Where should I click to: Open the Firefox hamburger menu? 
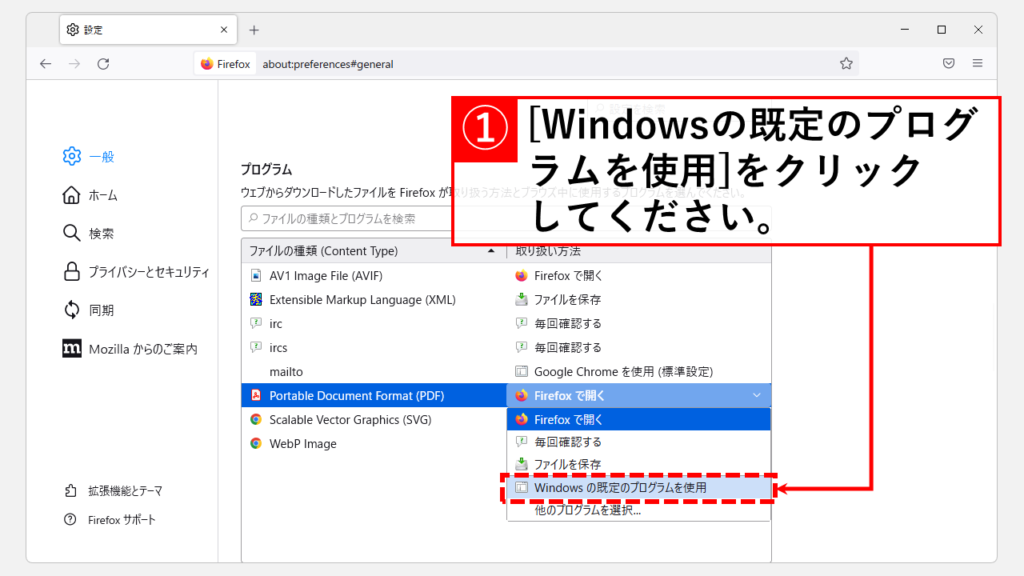977,63
